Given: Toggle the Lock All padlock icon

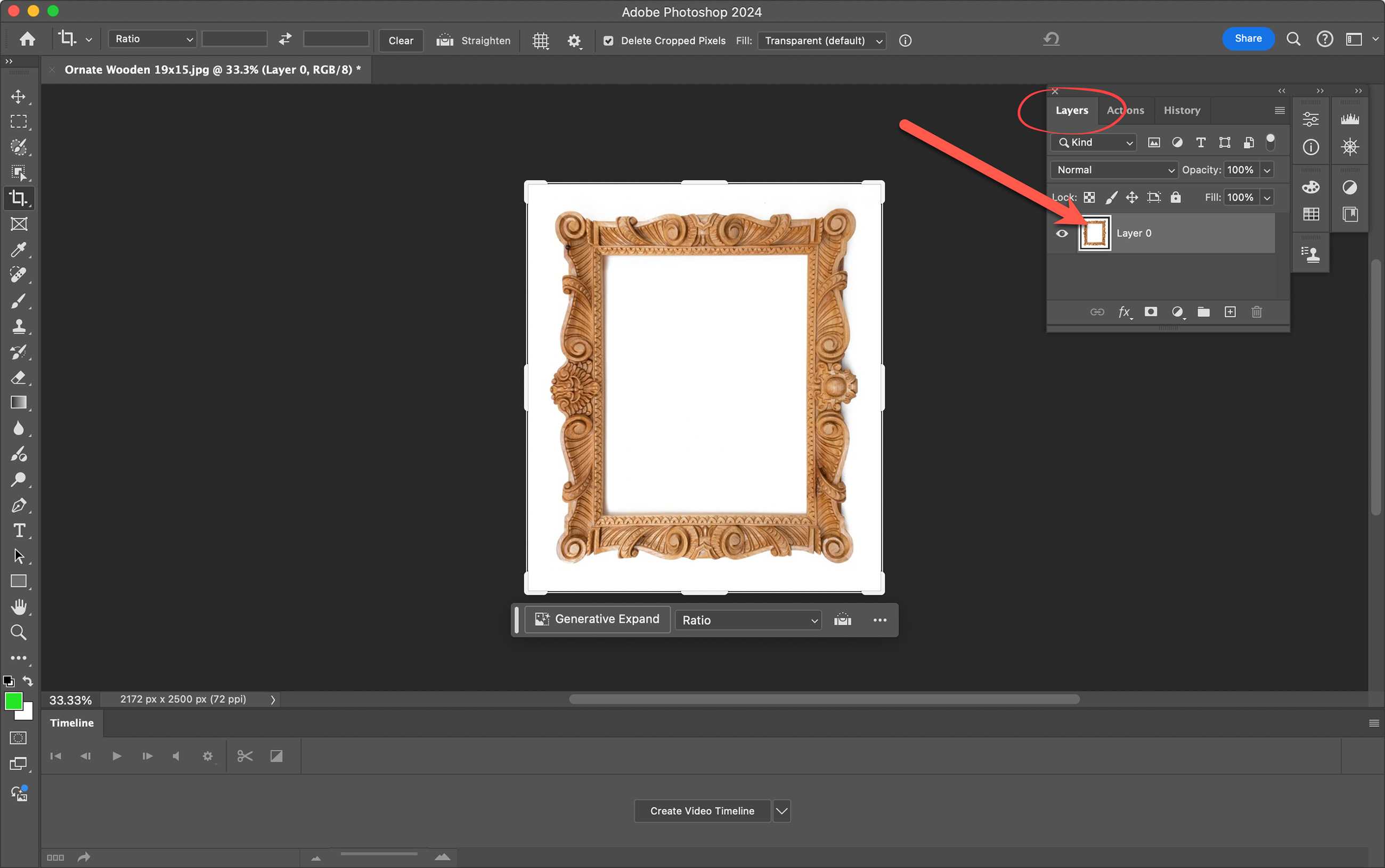Looking at the screenshot, I should point(1176,198).
